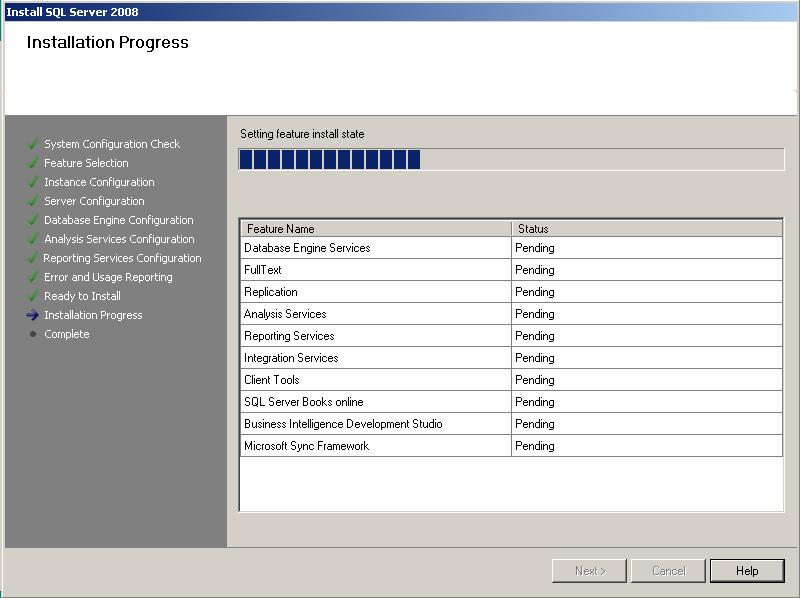This screenshot has width=800, height=598.
Task: Click the checkmark icon beside Ready to Install
Action: (33, 296)
